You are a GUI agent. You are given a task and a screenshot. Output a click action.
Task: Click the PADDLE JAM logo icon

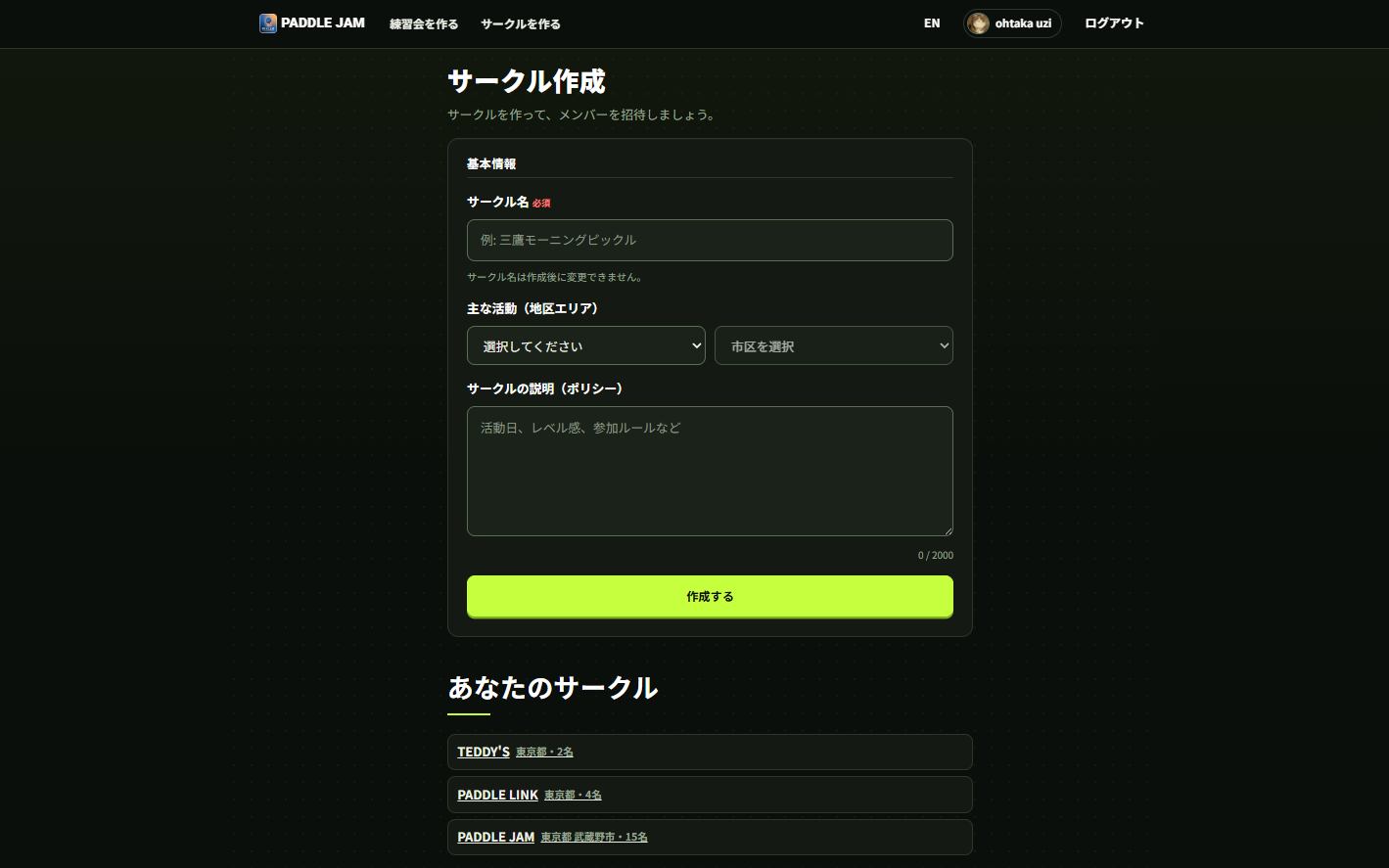tap(268, 23)
